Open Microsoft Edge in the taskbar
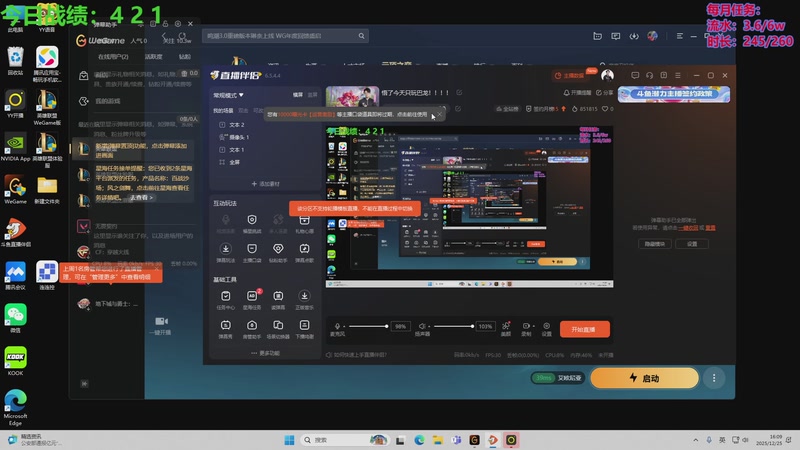Image resolution: width=800 pixels, height=450 pixels. [419, 440]
